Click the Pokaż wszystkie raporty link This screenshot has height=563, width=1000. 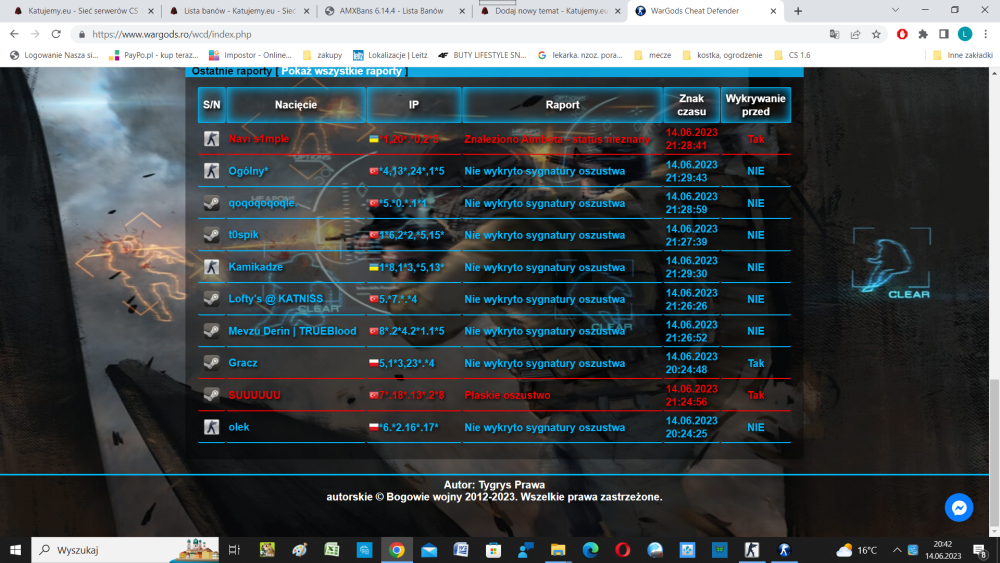coord(341,71)
